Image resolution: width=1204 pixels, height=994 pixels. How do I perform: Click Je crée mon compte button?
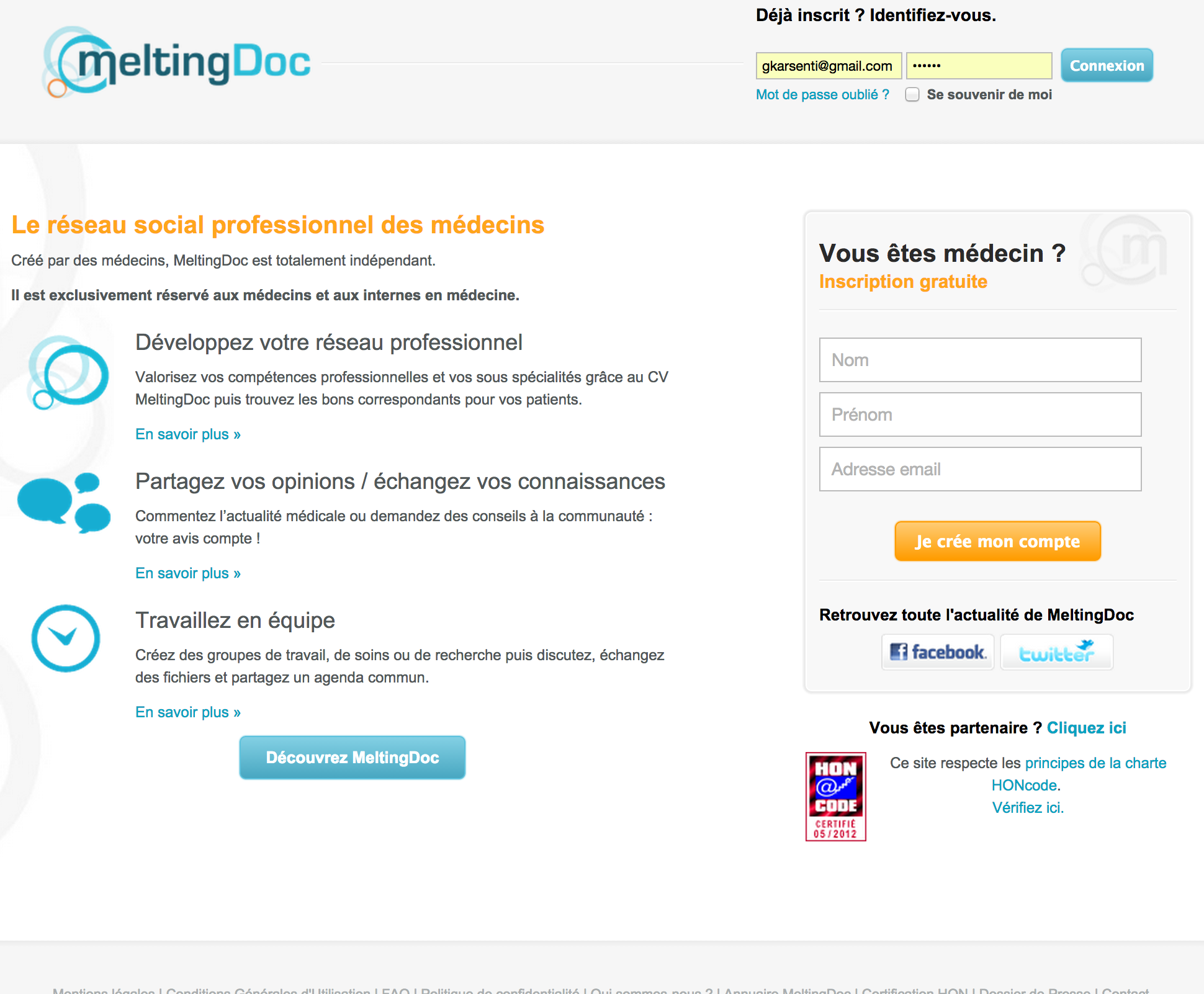(997, 541)
